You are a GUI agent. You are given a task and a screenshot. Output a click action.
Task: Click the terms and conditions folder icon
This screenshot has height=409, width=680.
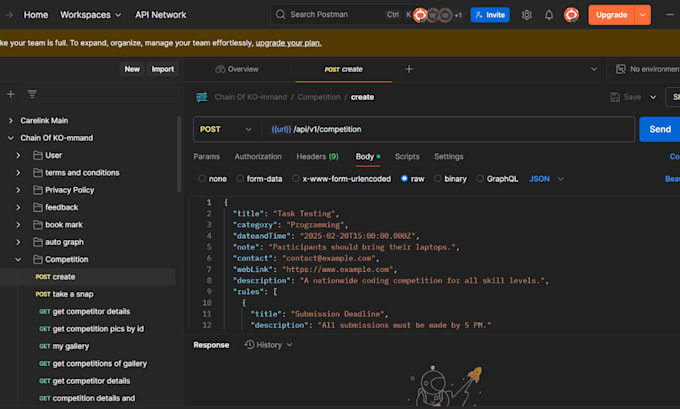coord(38,173)
